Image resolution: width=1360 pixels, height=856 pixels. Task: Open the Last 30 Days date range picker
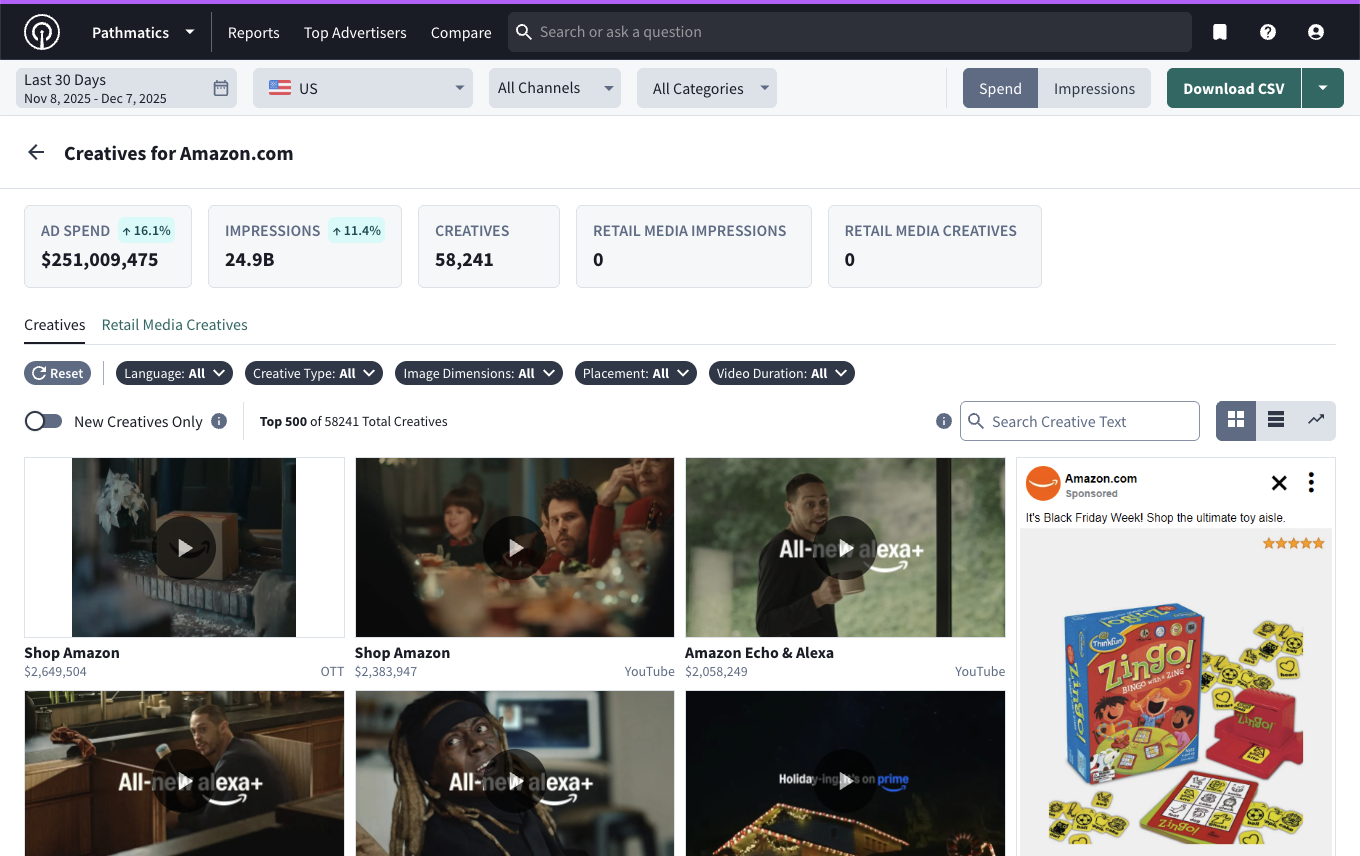pyautogui.click(x=126, y=88)
